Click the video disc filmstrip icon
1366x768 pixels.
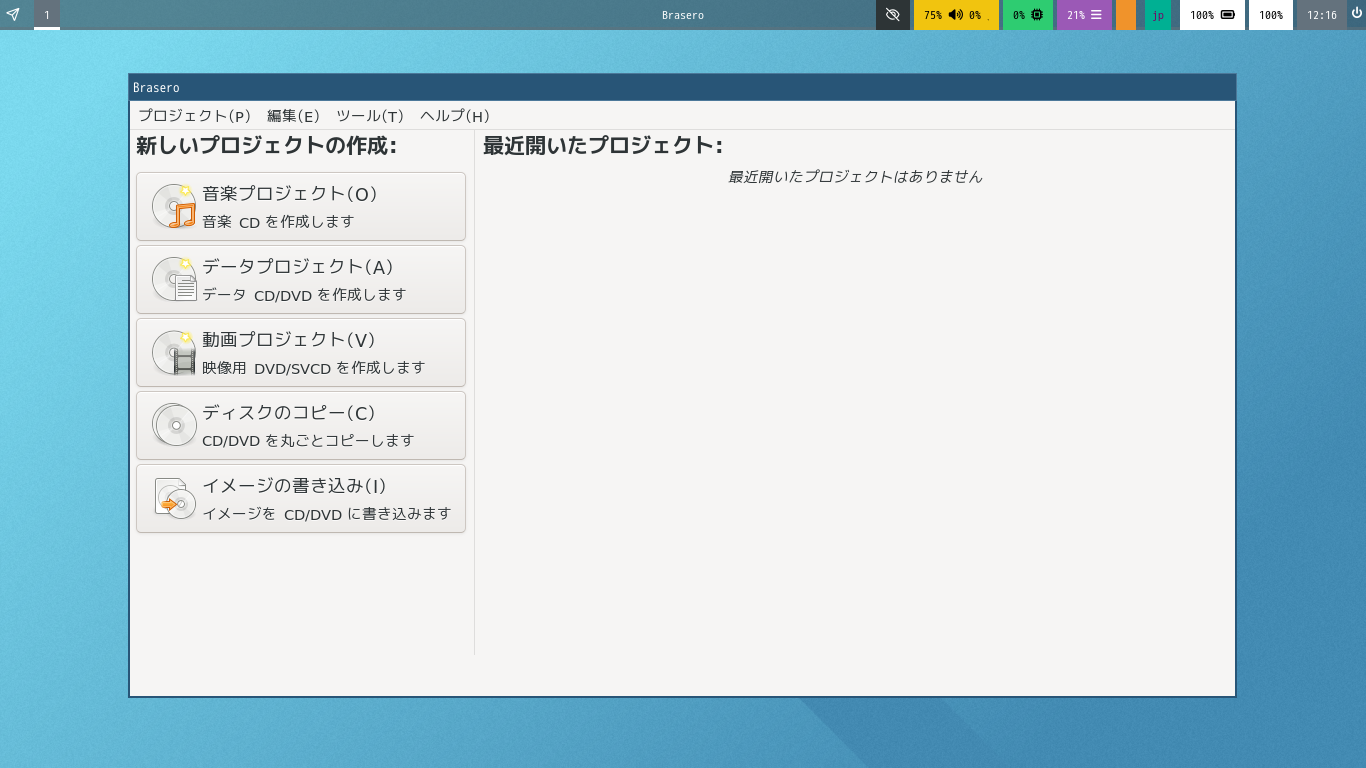click(x=174, y=352)
